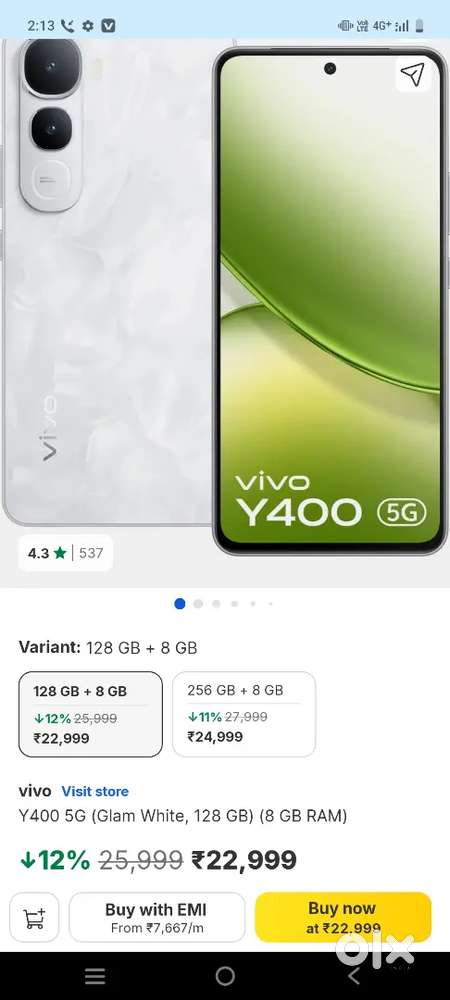
Task: Go to the third image dot
Action: (217, 603)
